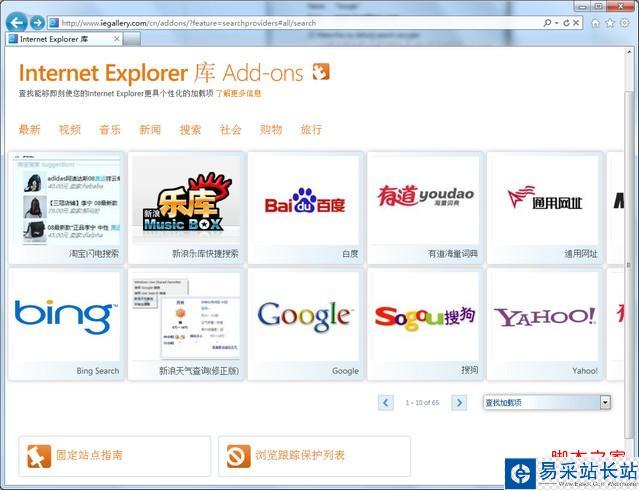
Task: Open address bar search dropdown arrow
Action: 557,23
